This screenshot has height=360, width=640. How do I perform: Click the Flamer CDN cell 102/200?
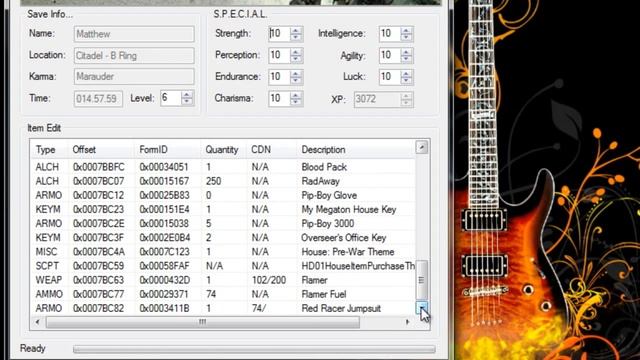(269, 280)
